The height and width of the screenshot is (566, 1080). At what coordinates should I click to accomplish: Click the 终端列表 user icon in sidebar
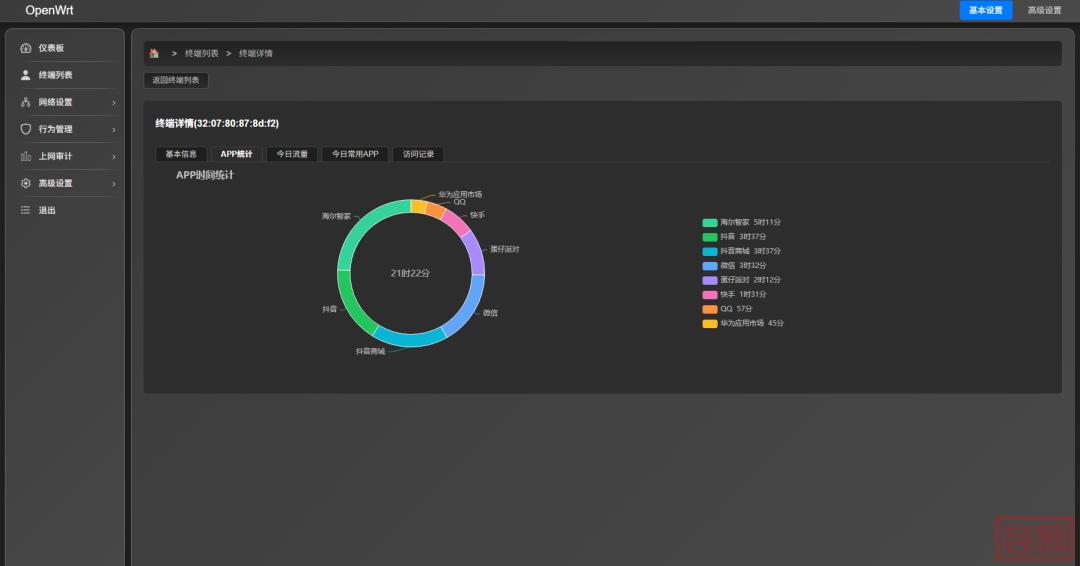(x=26, y=75)
